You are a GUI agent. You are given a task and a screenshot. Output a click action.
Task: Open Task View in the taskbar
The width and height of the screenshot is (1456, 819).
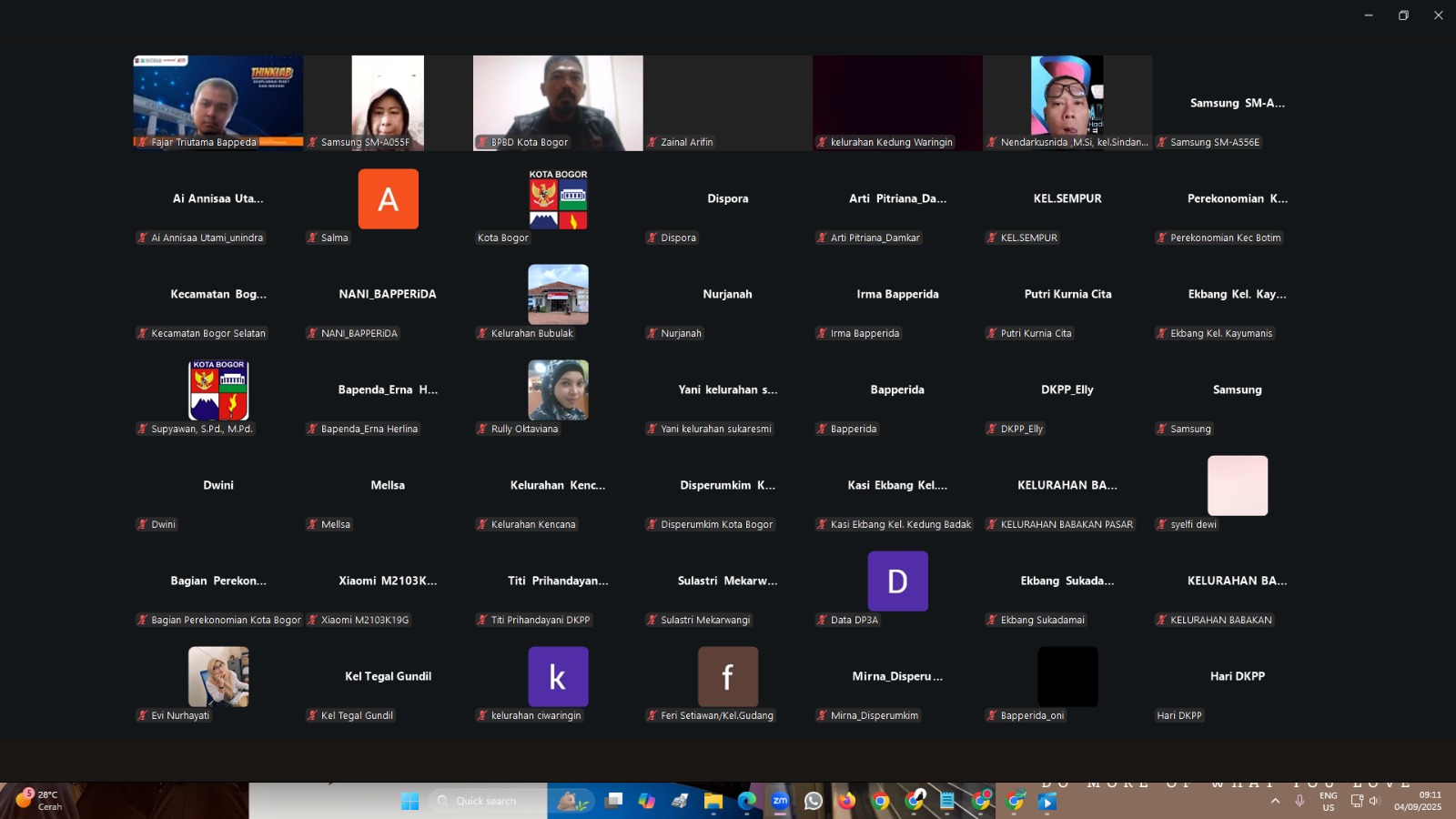coord(615,801)
